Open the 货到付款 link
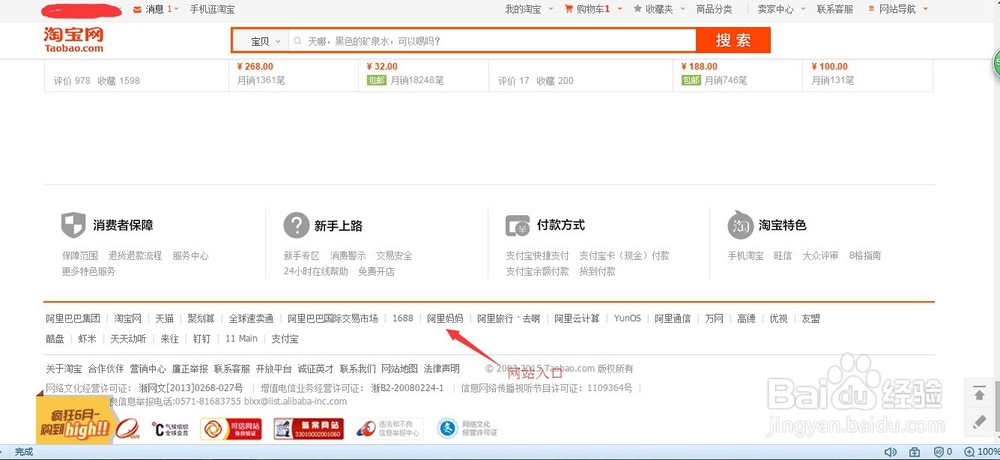Image resolution: width=1000 pixels, height=460 pixels. pos(597,271)
